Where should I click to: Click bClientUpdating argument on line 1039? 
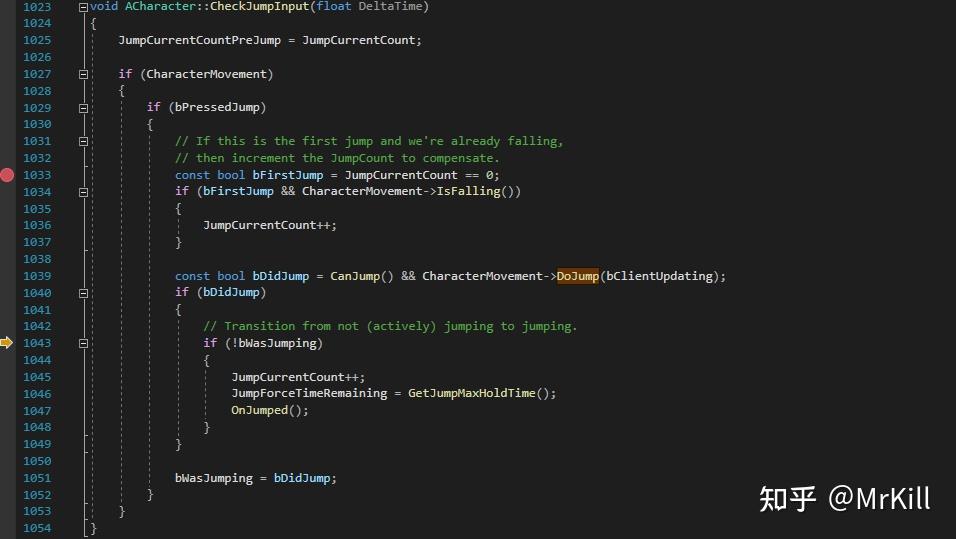click(660, 276)
